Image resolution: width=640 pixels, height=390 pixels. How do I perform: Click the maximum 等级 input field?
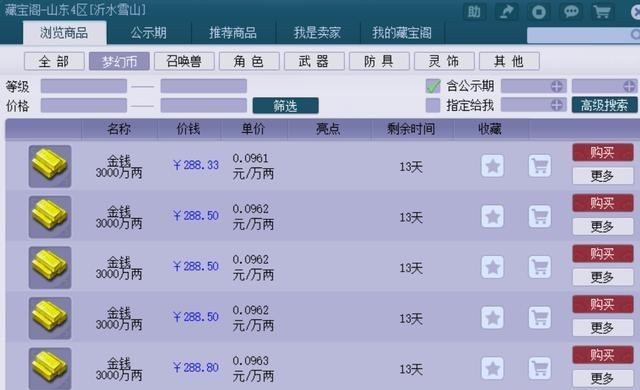coord(204,86)
